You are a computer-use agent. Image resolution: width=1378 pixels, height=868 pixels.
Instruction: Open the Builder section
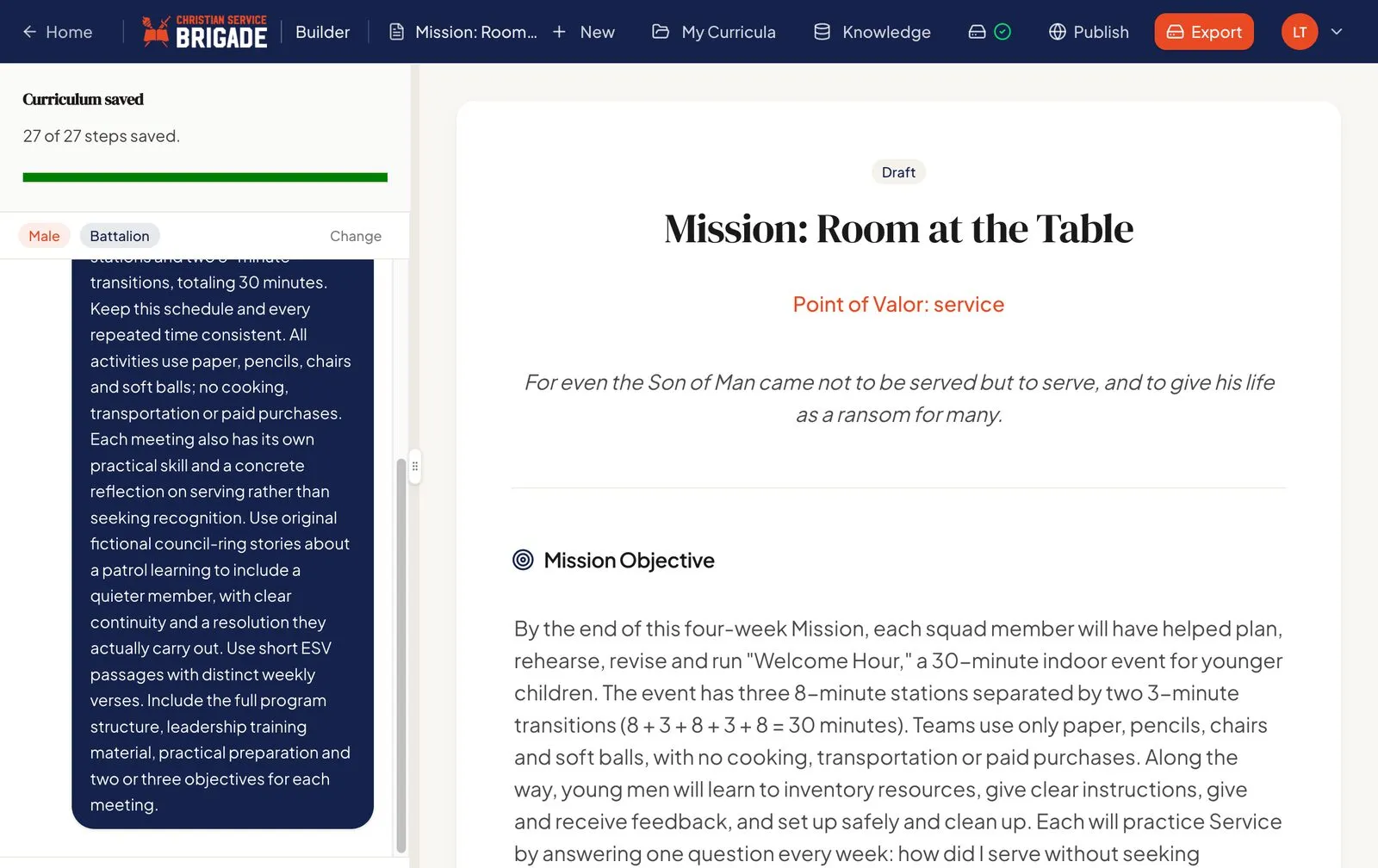322,32
